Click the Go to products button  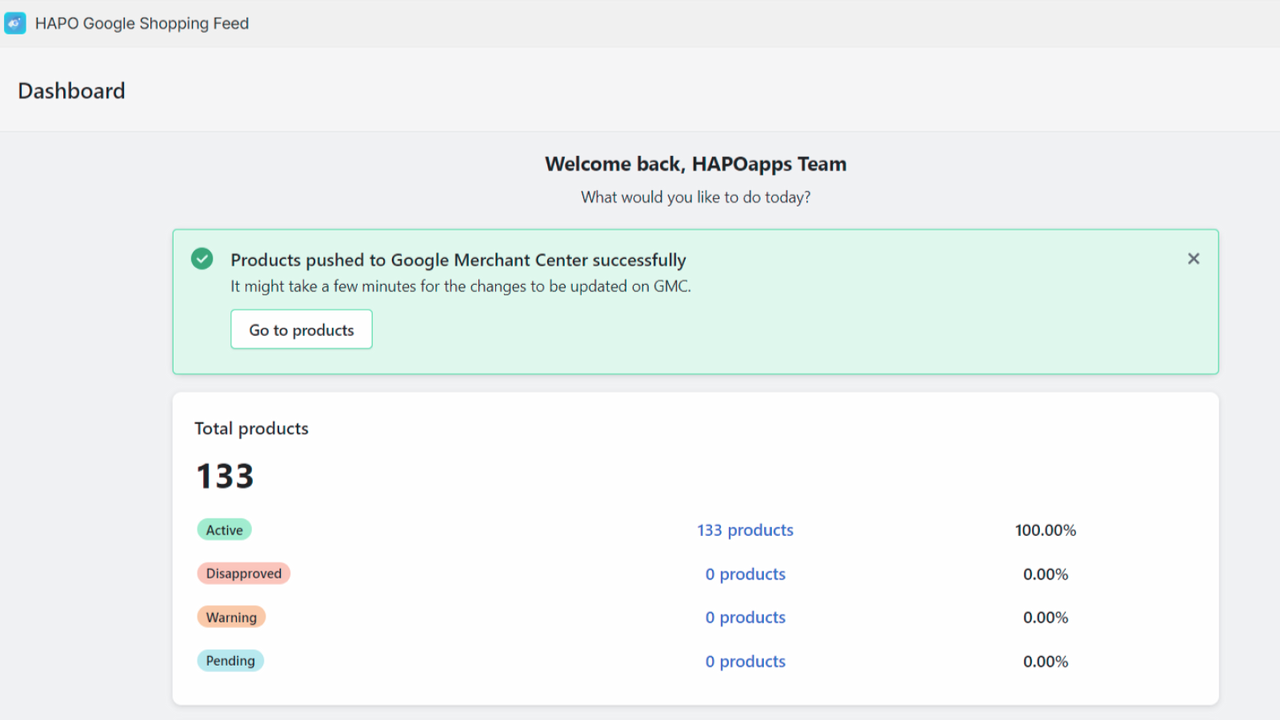[301, 330]
